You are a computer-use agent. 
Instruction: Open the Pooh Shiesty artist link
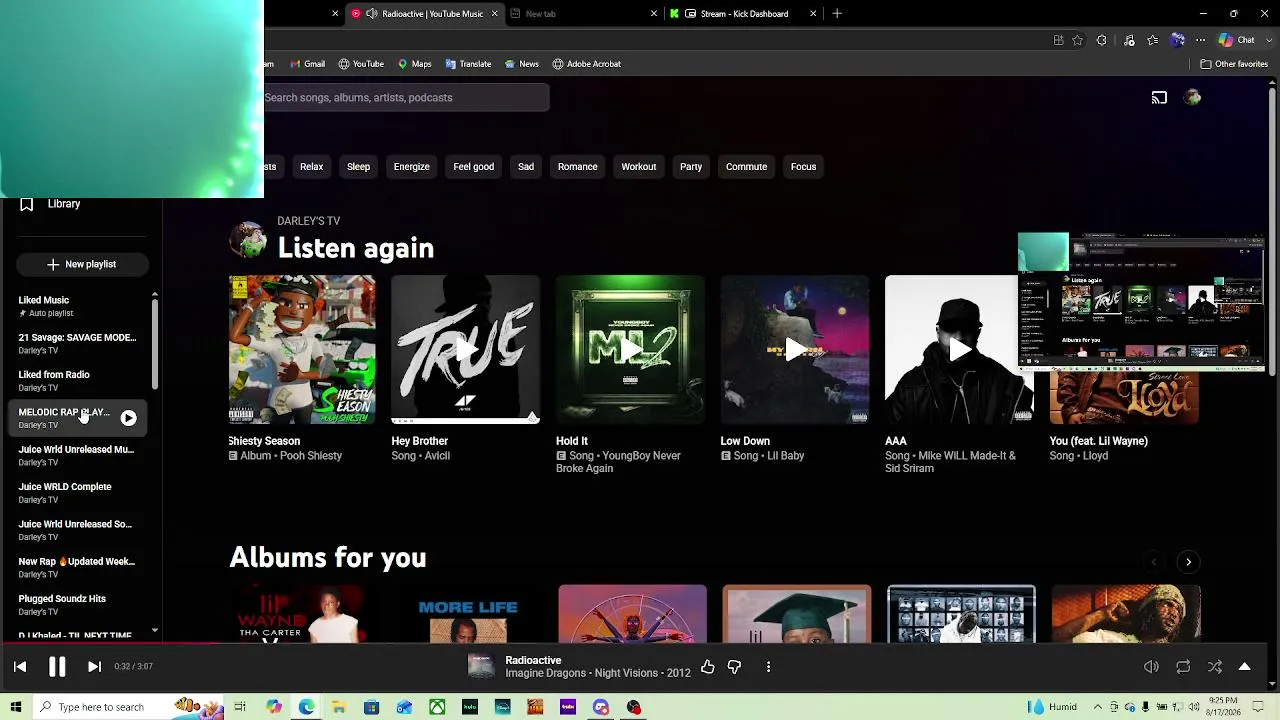310,456
